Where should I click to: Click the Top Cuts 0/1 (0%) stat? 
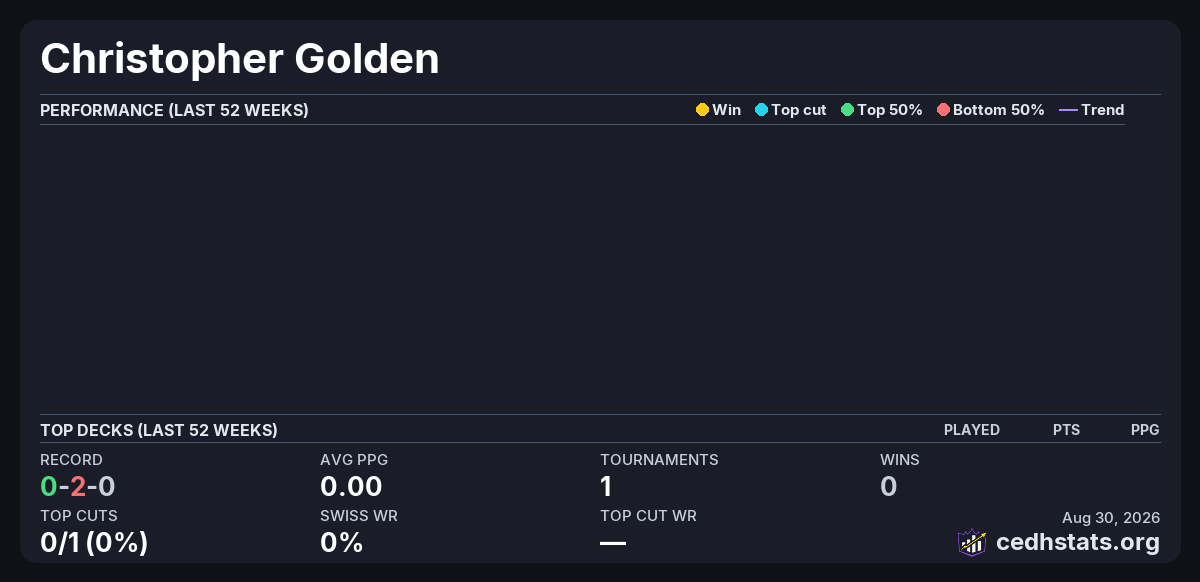[x=94, y=543]
